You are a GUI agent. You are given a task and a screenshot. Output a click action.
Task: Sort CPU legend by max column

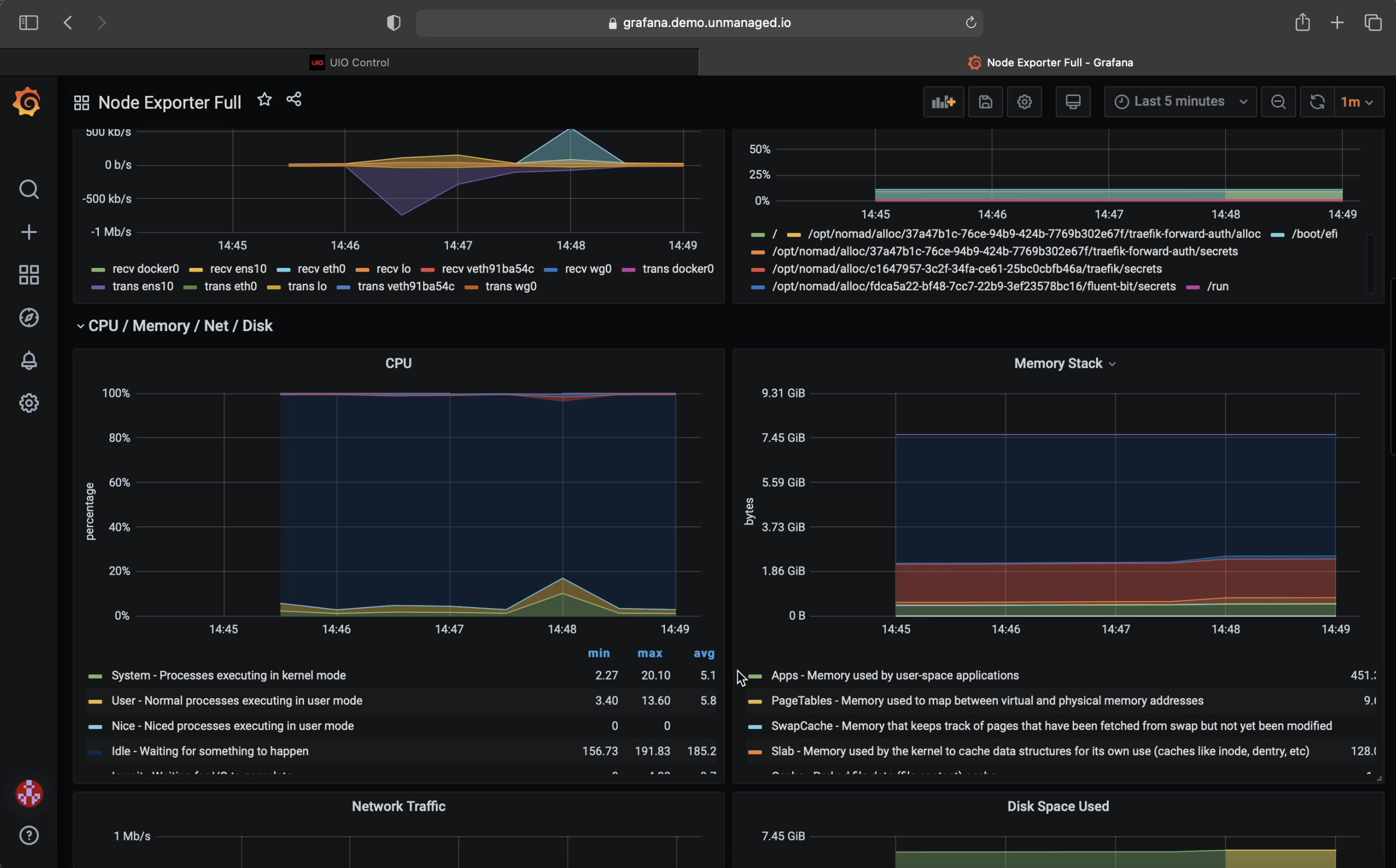click(650, 653)
